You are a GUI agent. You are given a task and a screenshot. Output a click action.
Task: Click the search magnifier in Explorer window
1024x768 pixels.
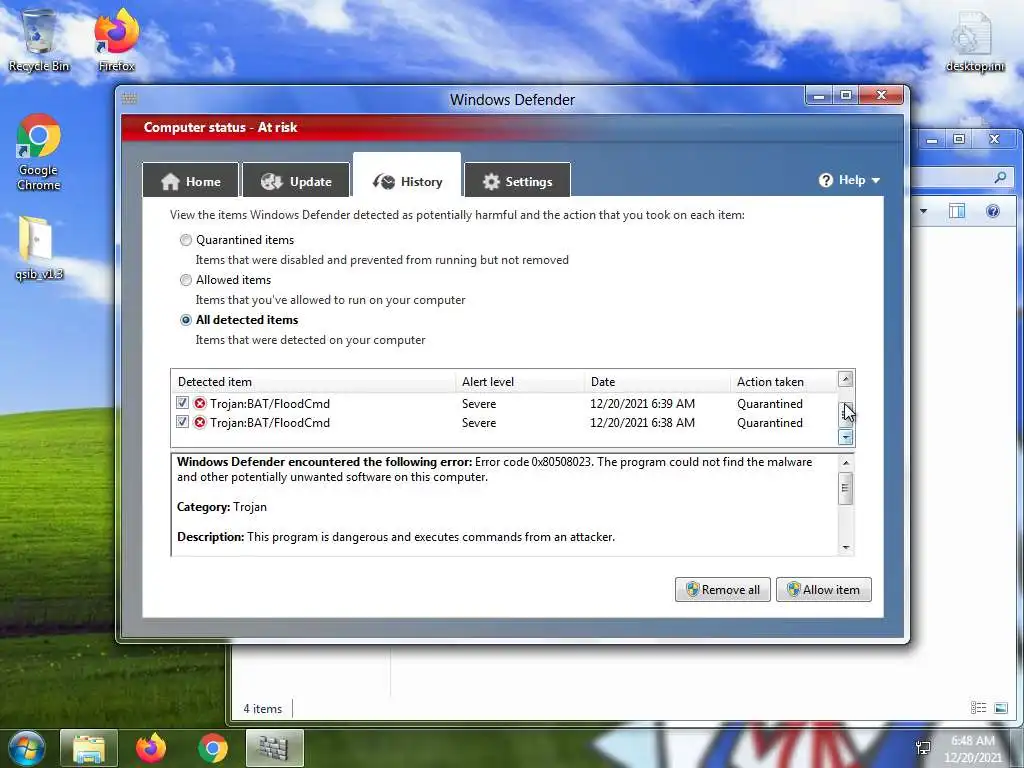(x=1000, y=177)
